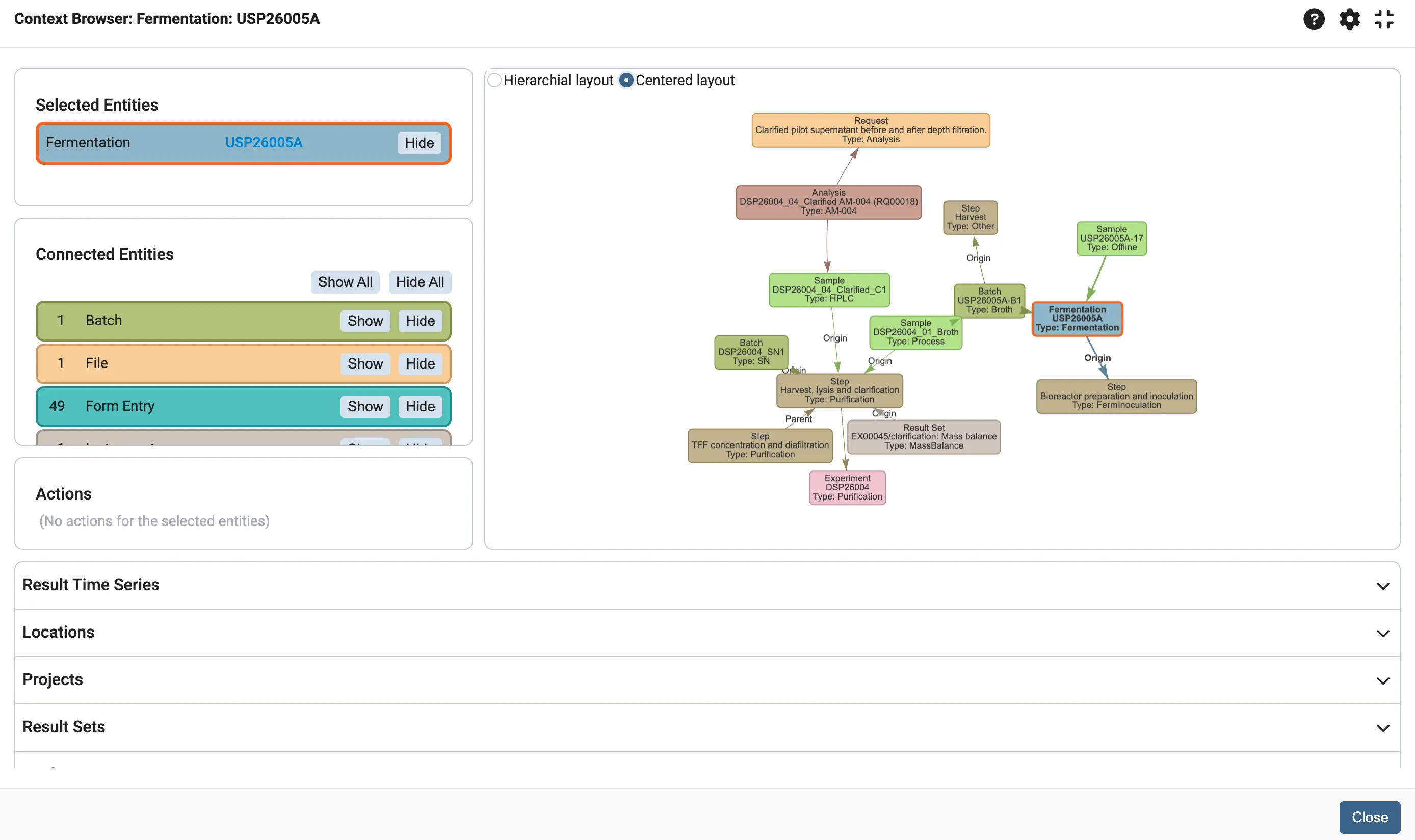
Task: Click the Hide All button
Action: click(420, 282)
